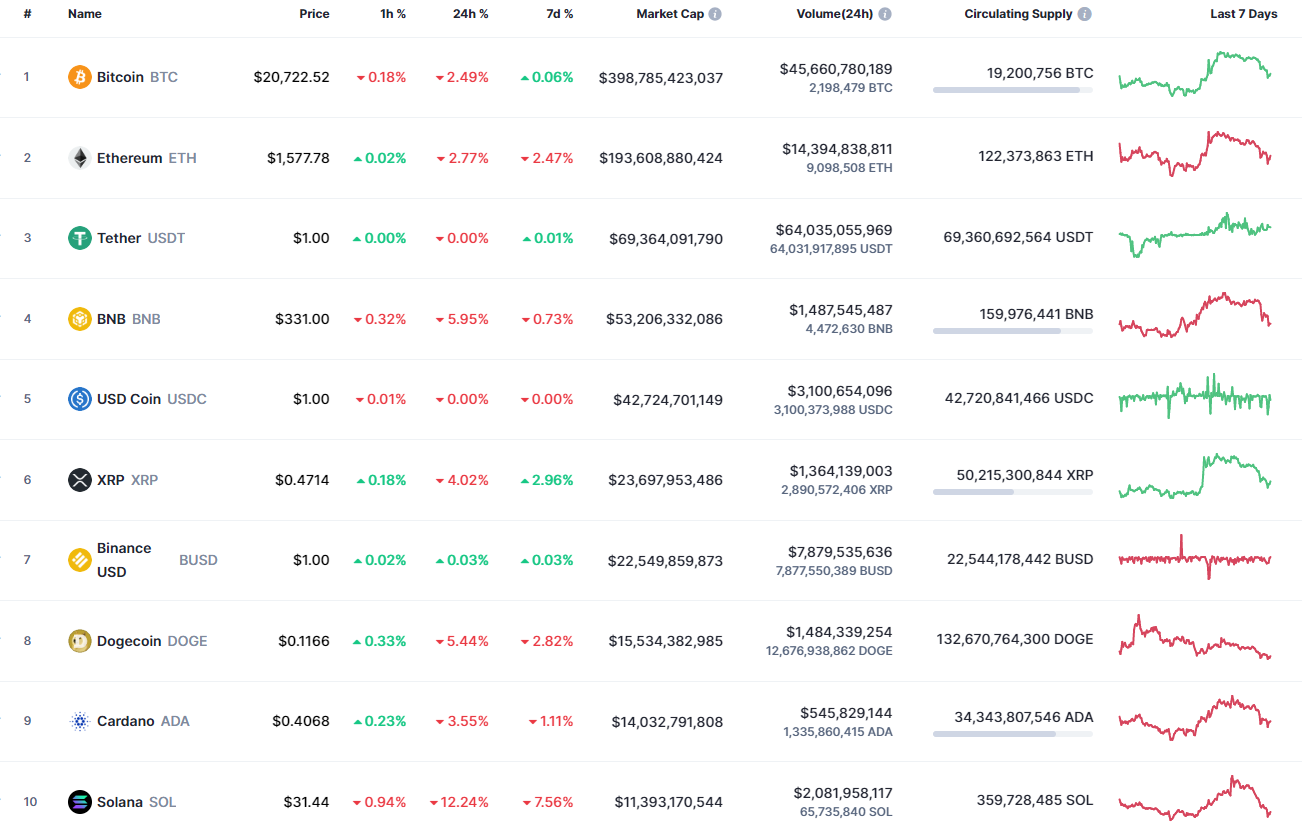This screenshot has height=832, width=1302.
Task: Select the 1h % column header
Action: pyautogui.click(x=393, y=14)
